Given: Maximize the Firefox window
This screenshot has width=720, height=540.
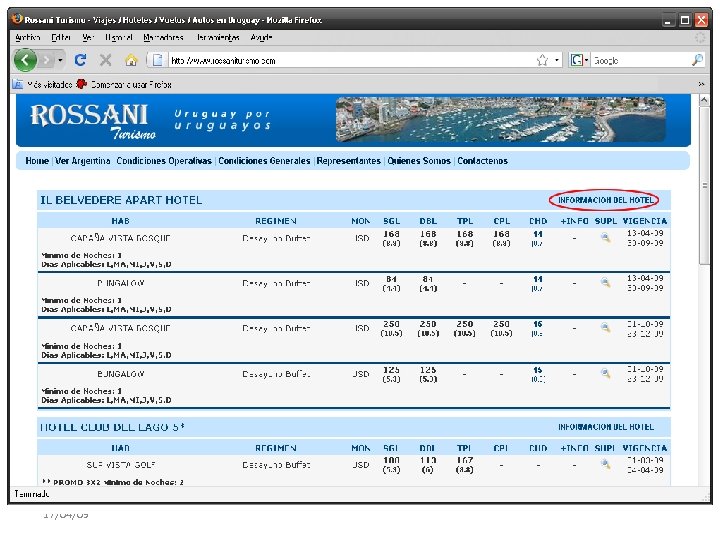Looking at the screenshot, I should click(684, 20).
